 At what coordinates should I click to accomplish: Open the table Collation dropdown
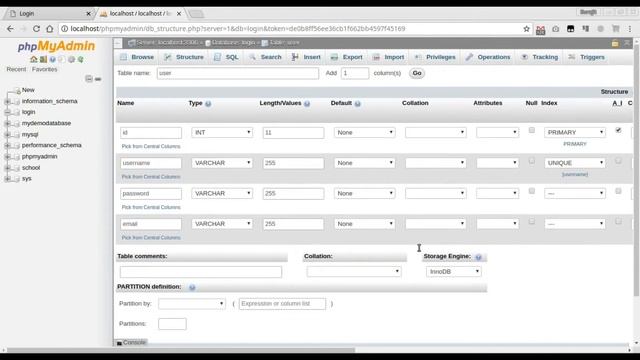coord(354,271)
